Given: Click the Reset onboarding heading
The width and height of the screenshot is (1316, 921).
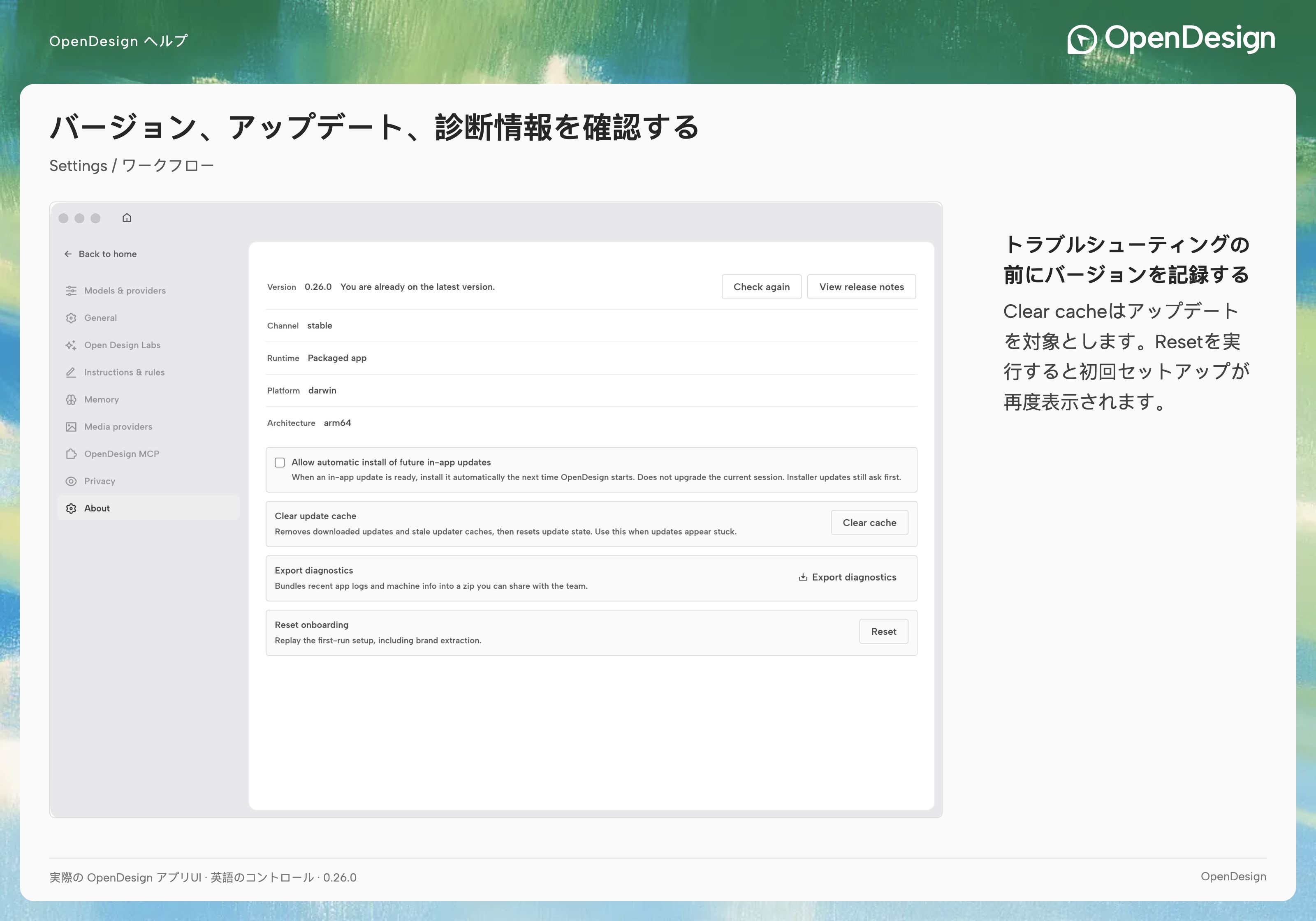Looking at the screenshot, I should tap(312, 625).
